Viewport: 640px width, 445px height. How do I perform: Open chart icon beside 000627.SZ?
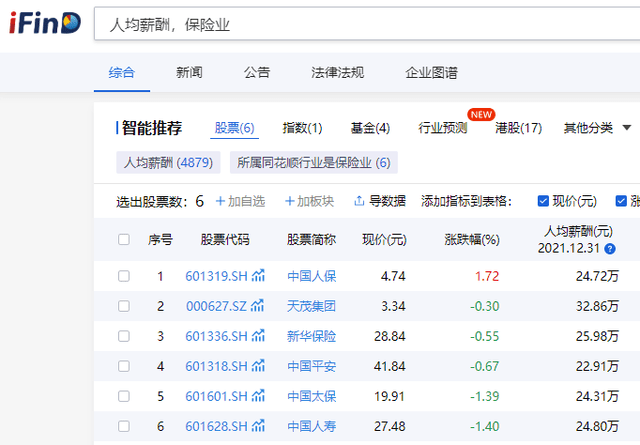point(257,306)
